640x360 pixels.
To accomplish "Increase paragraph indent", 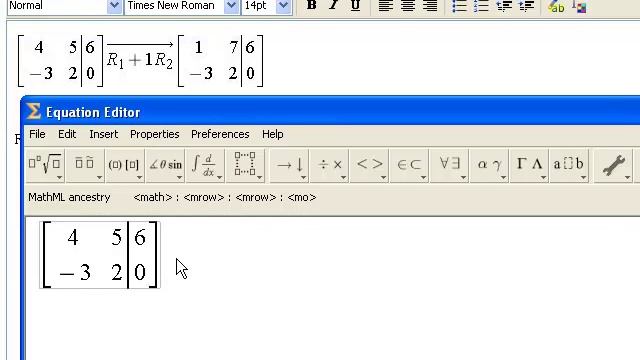I will point(526,5).
